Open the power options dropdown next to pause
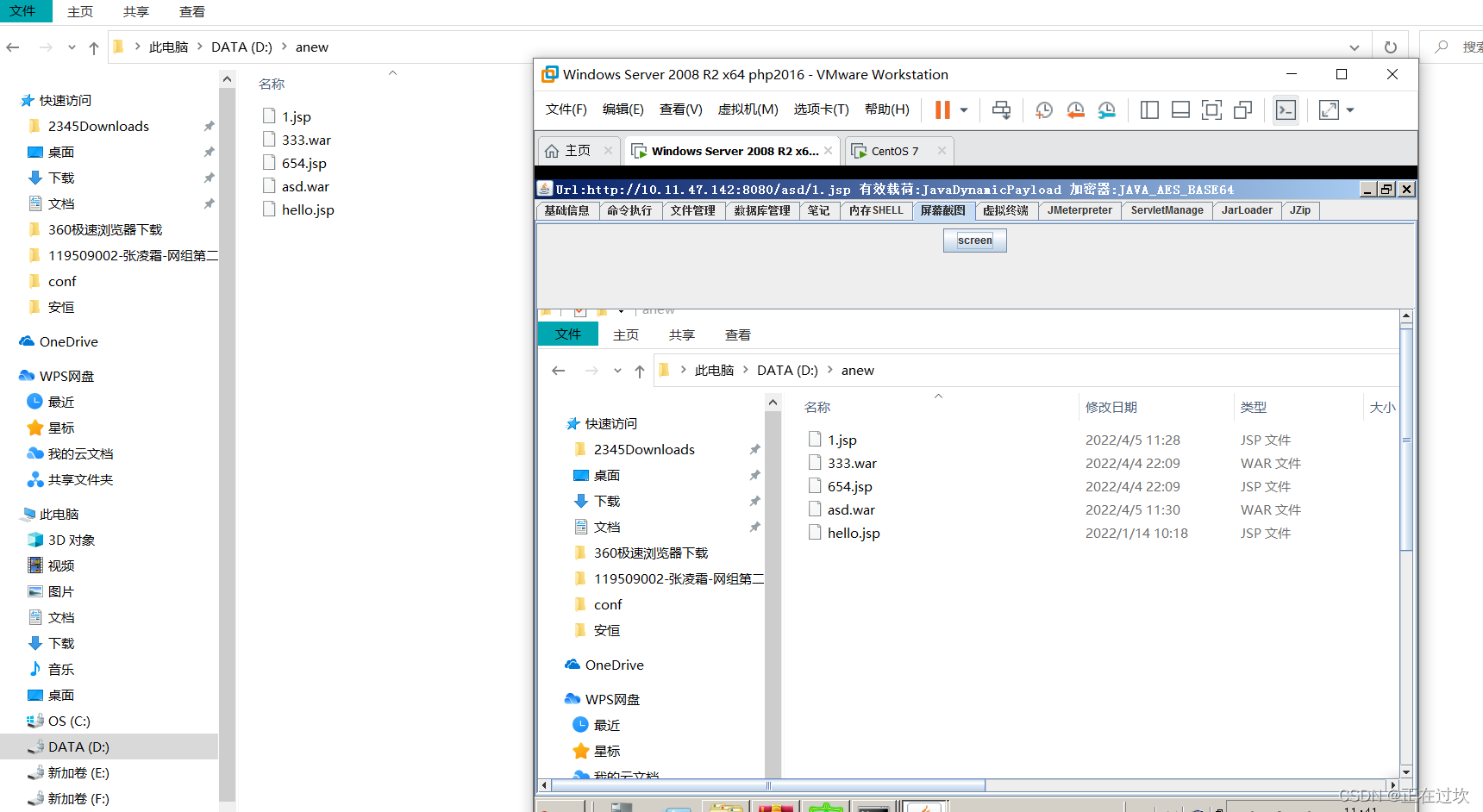This screenshot has width=1483, height=812. coord(964,110)
